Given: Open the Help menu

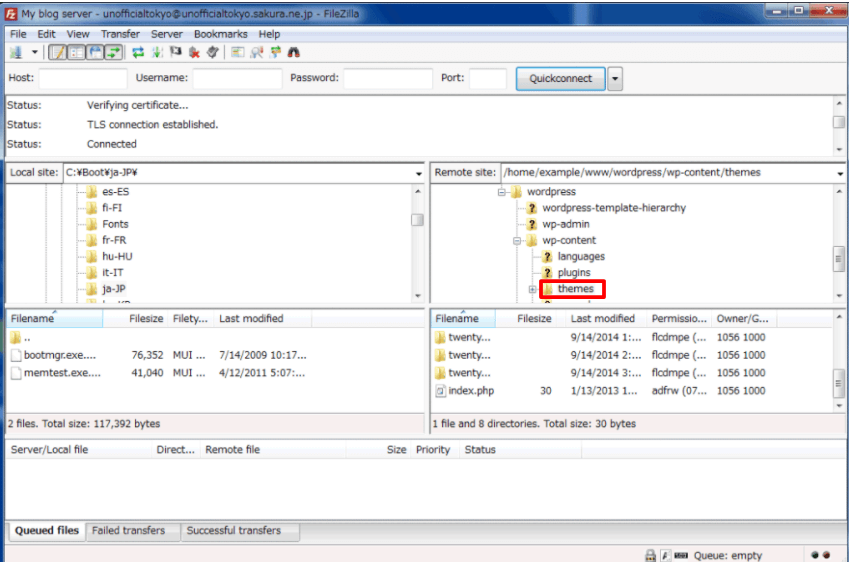Looking at the screenshot, I should 269,34.
